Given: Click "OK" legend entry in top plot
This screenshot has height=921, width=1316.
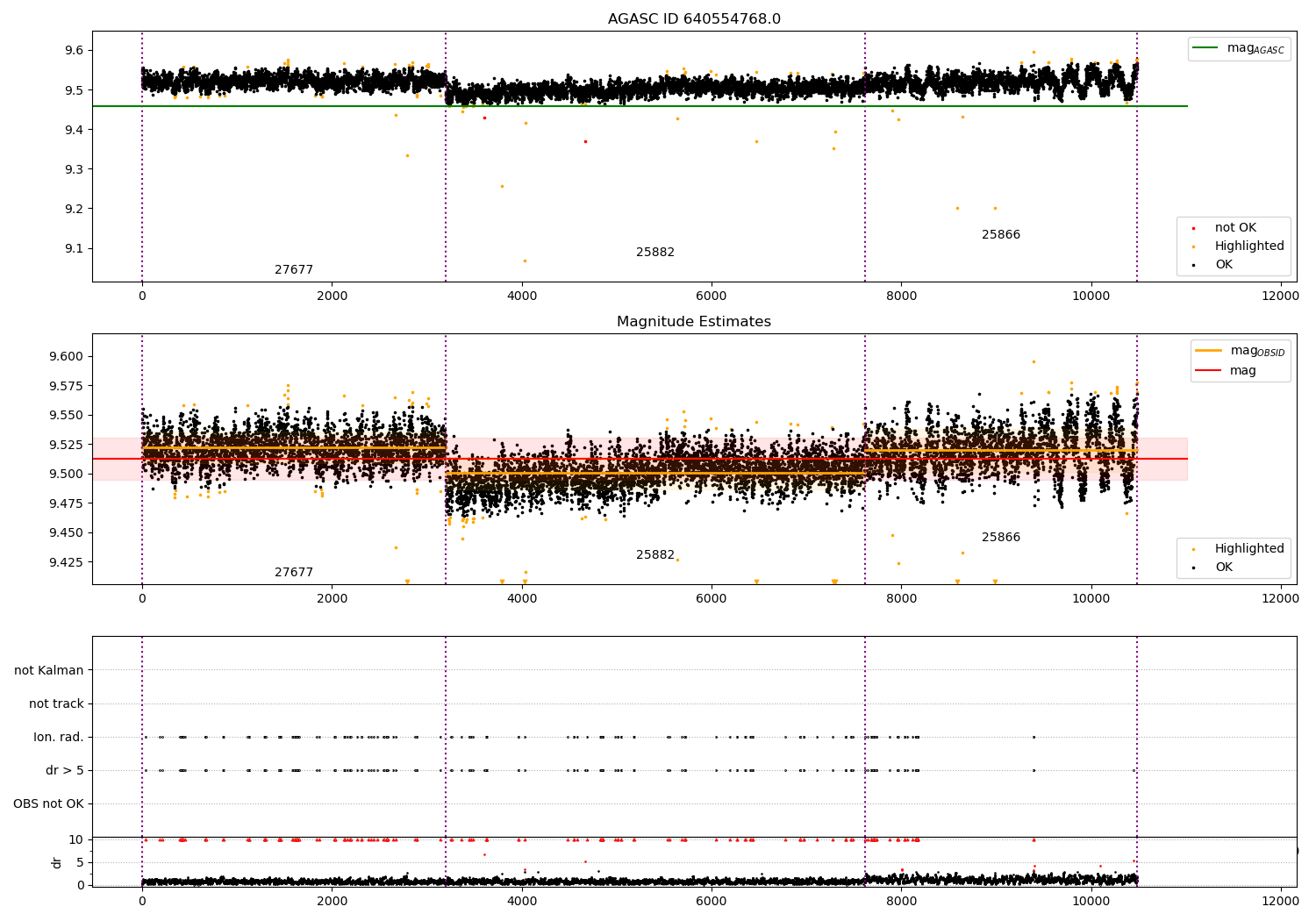Looking at the screenshot, I should pyautogui.click(x=1223, y=265).
